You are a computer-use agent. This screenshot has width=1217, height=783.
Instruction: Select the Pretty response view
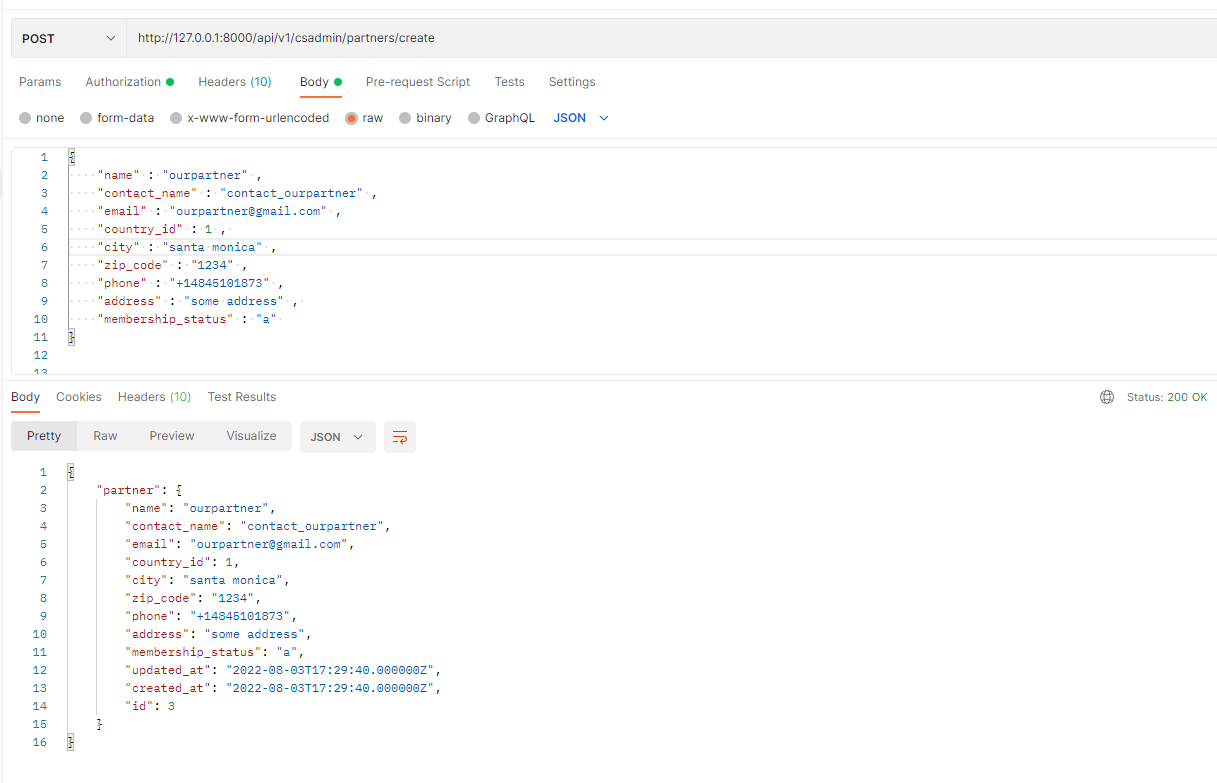pyautogui.click(x=44, y=436)
